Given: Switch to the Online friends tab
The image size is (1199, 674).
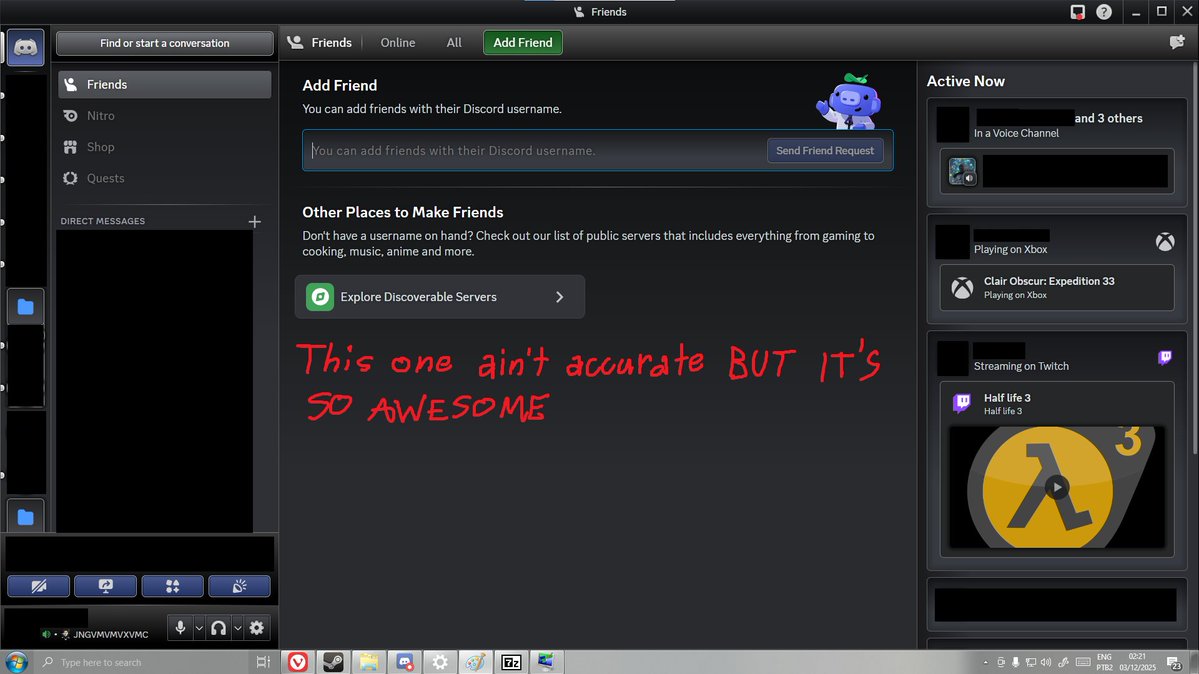Looking at the screenshot, I should pos(398,43).
